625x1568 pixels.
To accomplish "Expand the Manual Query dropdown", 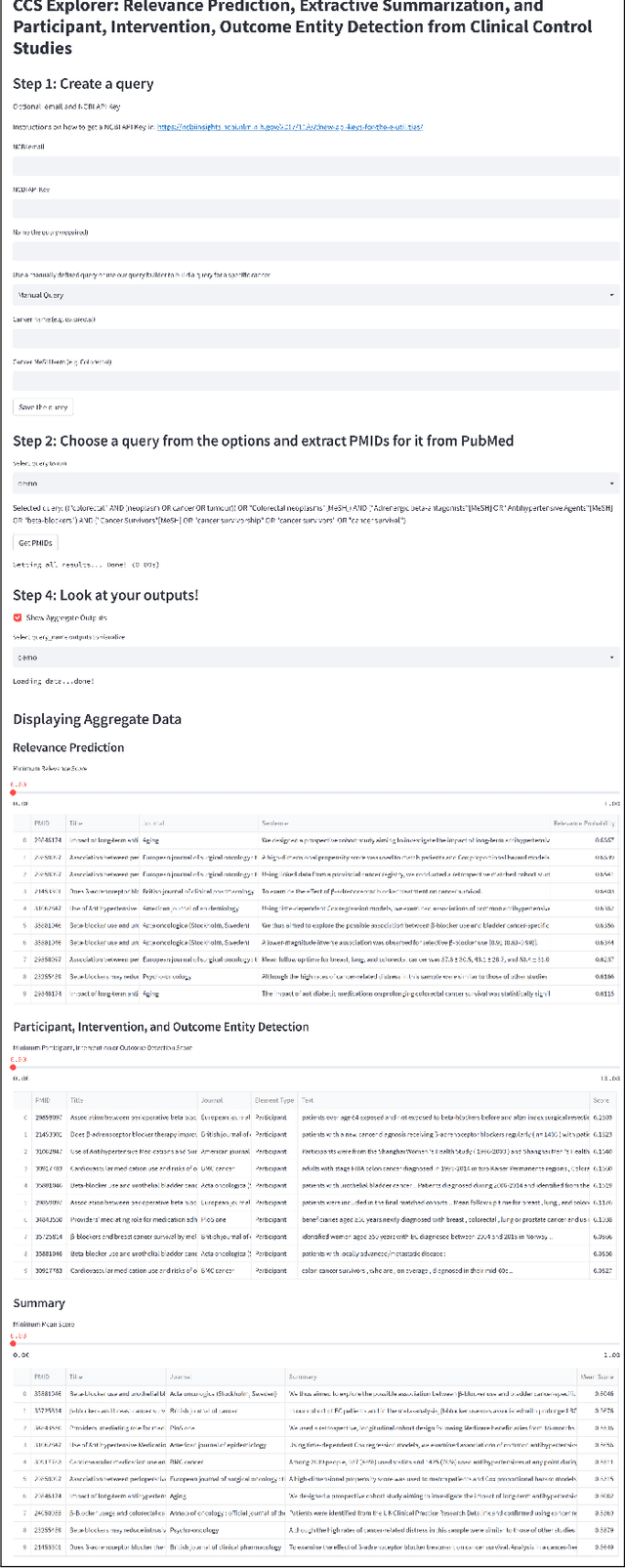I will point(312,295).
